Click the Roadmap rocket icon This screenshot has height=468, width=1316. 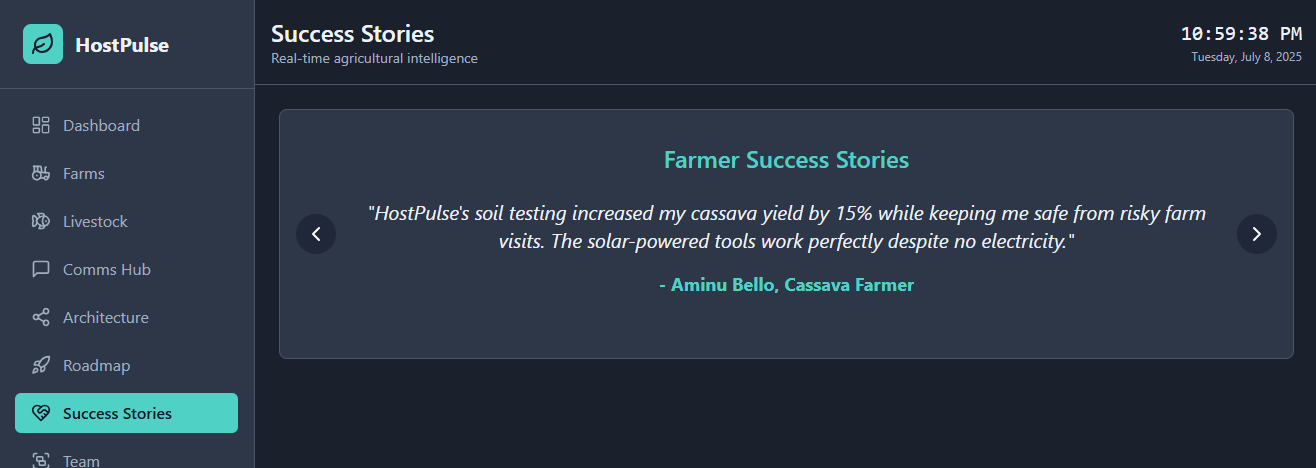(41, 365)
